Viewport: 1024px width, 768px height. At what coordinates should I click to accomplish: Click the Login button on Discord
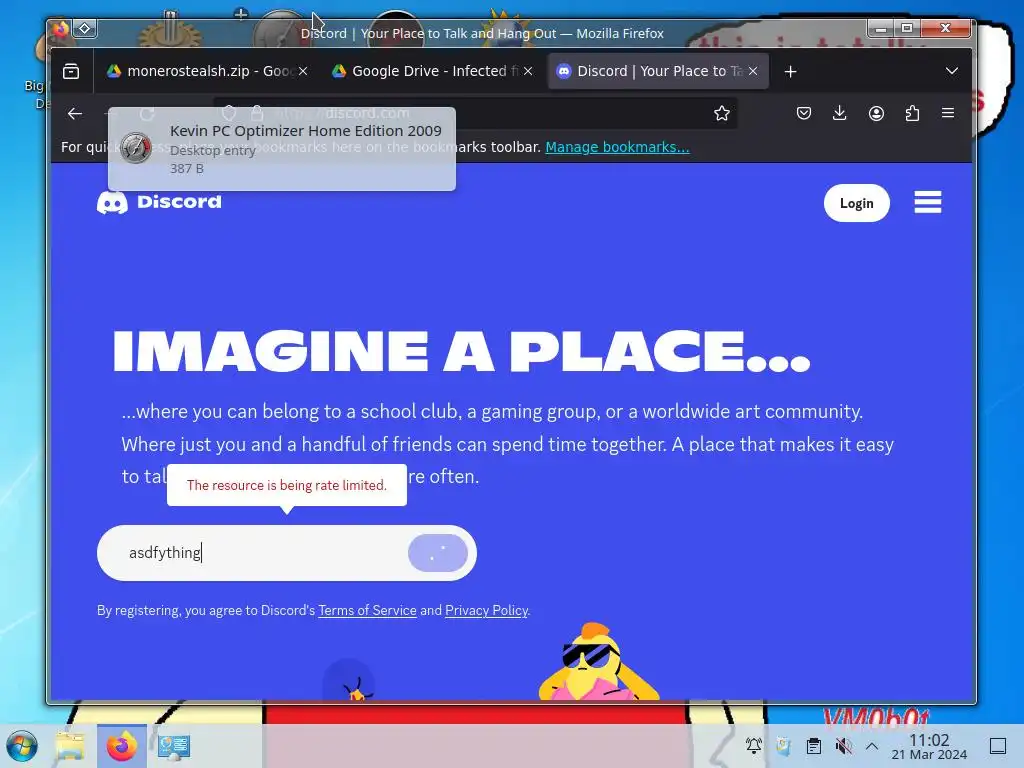click(856, 203)
